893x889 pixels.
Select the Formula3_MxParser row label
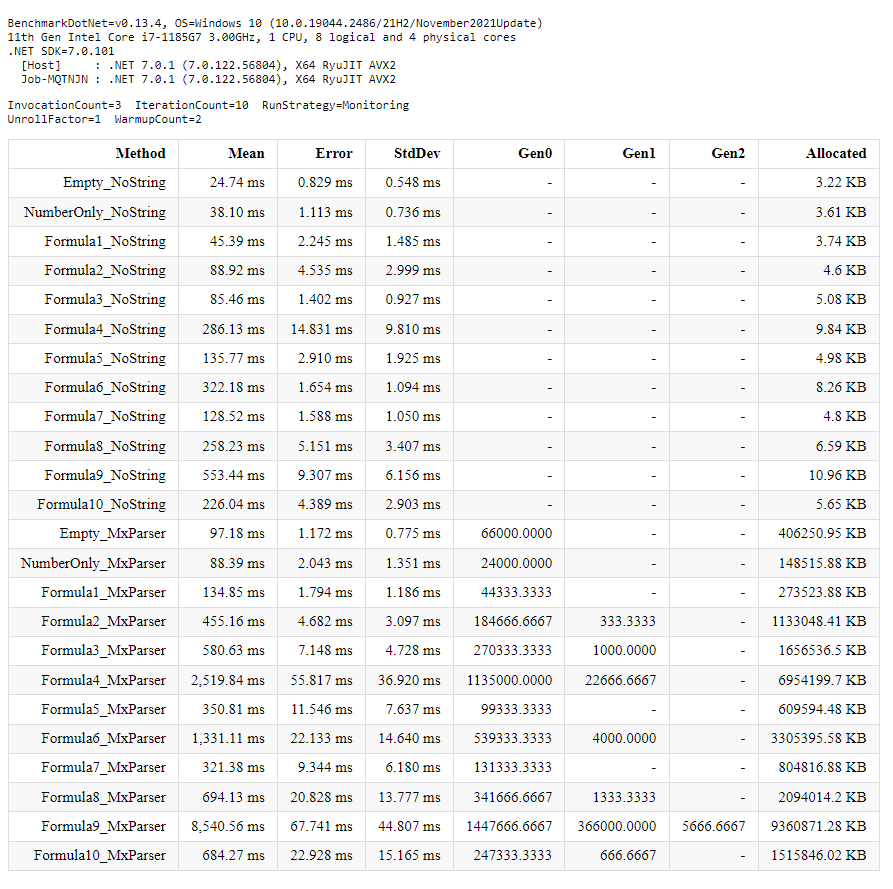coord(103,650)
